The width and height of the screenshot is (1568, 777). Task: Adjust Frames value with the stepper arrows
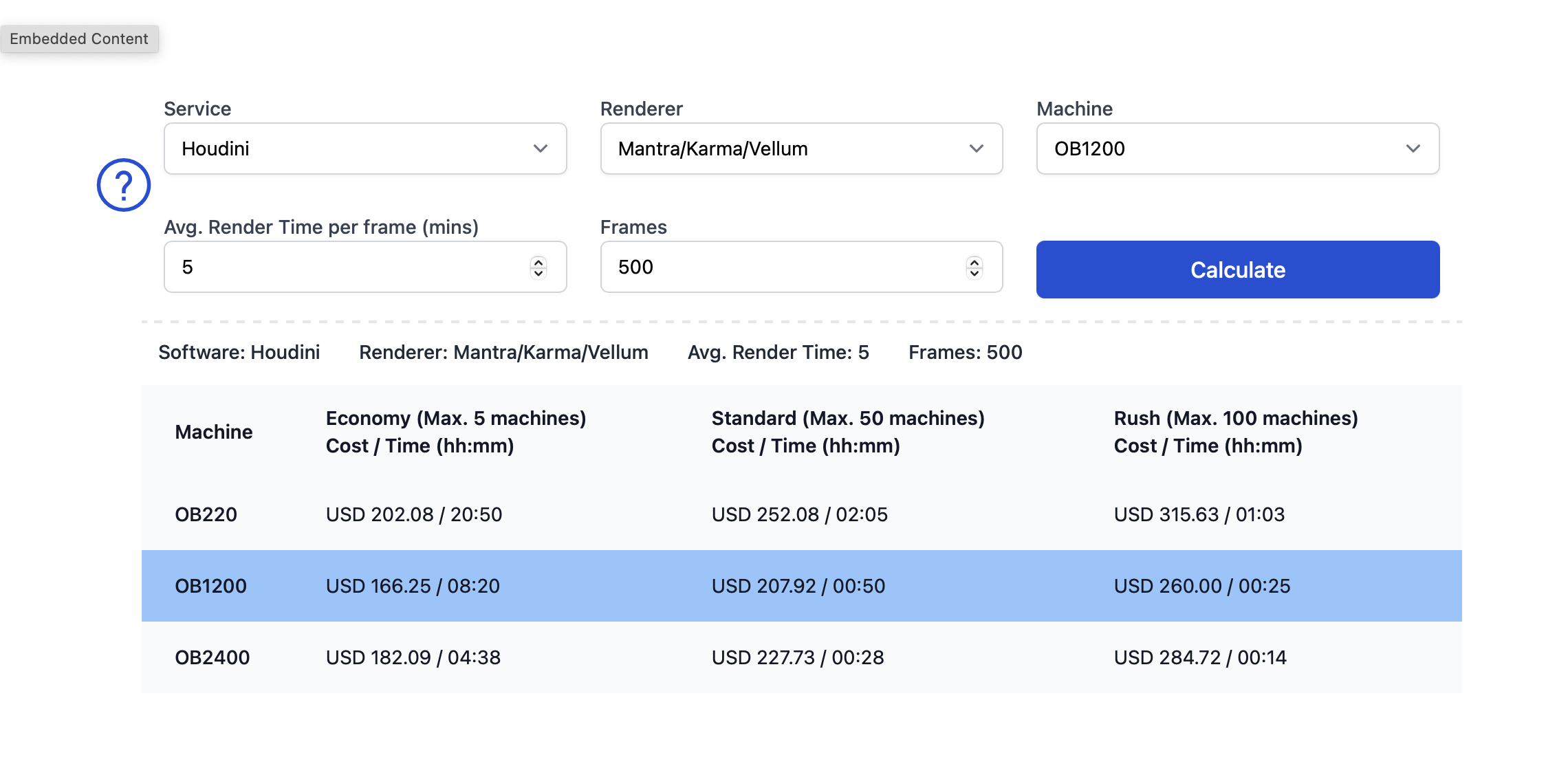click(974, 267)
